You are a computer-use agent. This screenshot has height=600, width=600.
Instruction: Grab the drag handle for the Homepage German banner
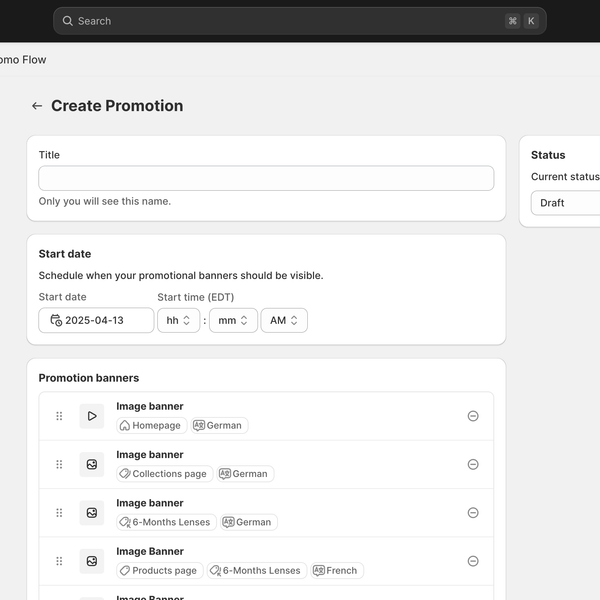point(59,416)
